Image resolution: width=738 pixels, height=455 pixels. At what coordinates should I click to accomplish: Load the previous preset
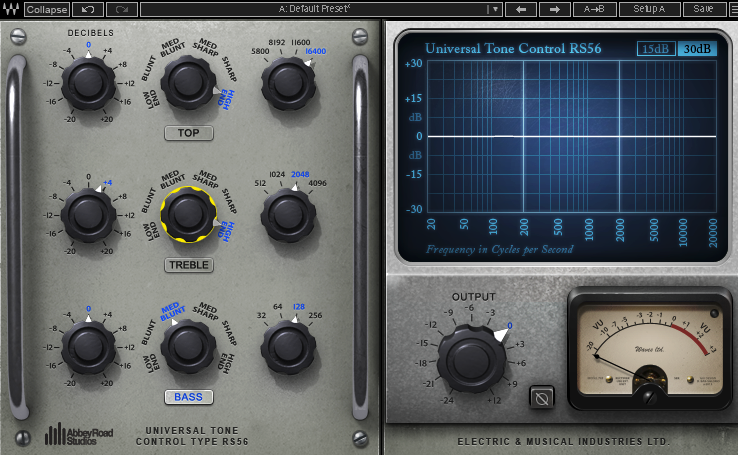click(521, 9)
